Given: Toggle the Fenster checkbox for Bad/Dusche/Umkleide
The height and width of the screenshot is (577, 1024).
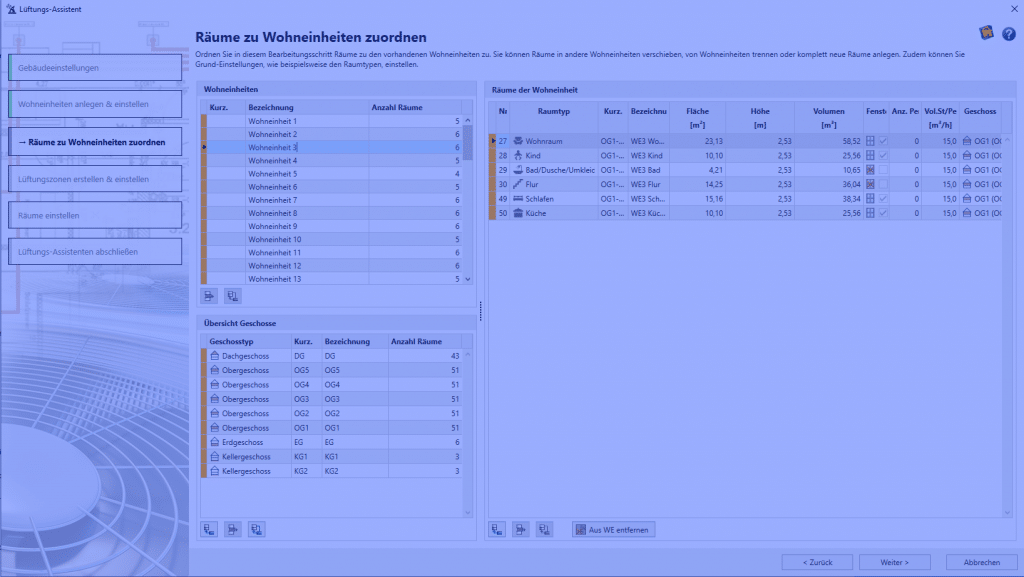Looking at the screenshot, I should [883, 170].
